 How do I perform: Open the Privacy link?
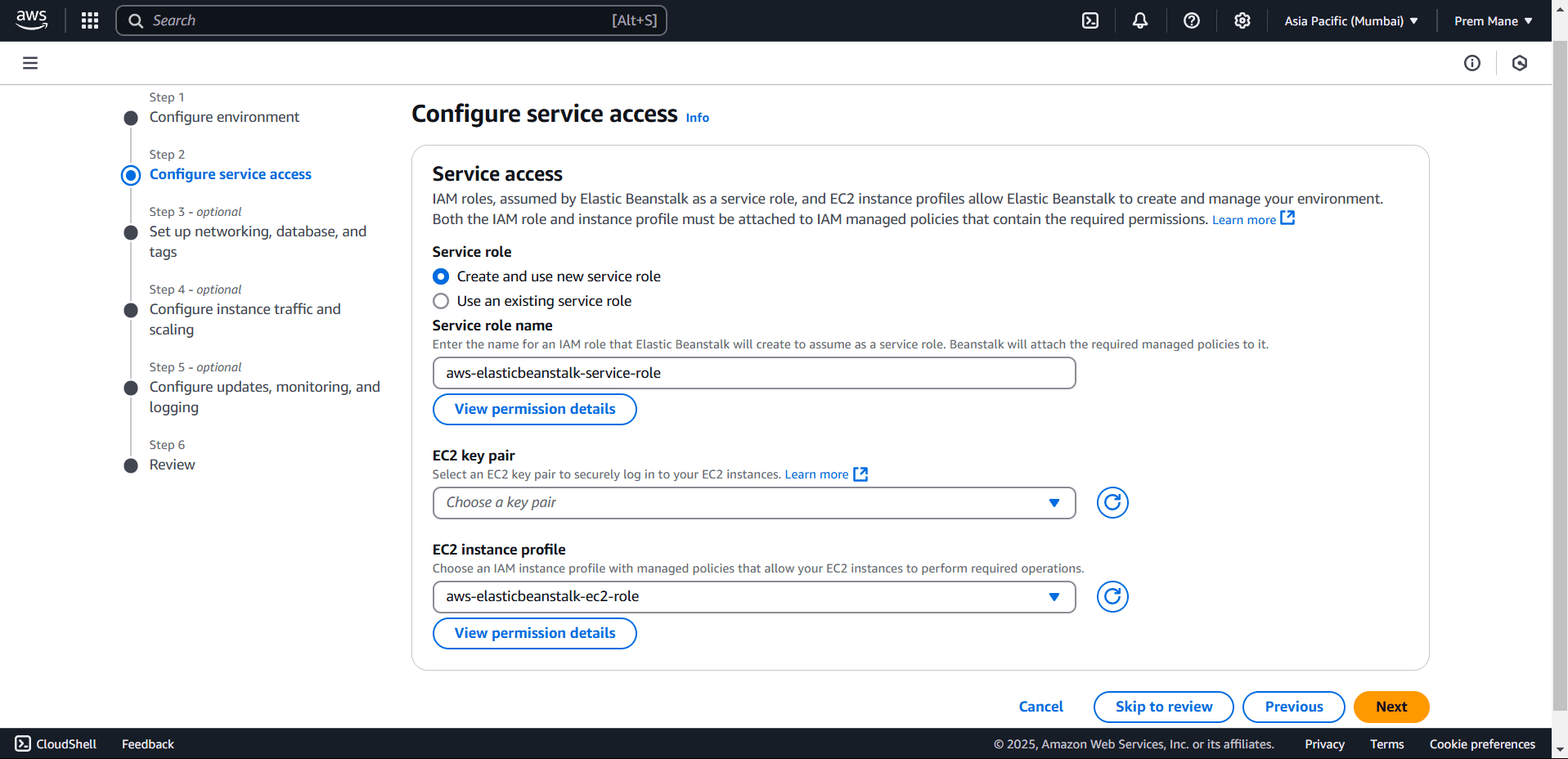tap(1324, 743)
